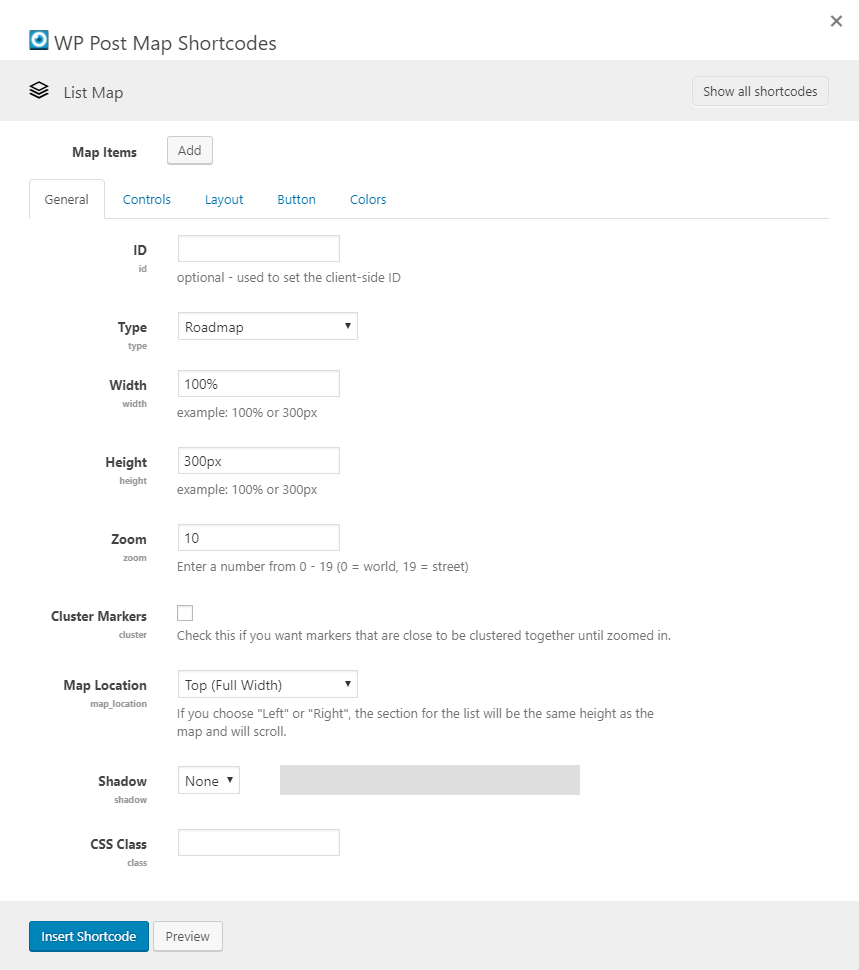Screen dimensions: 859x970
Task: Focus the CSS Class input field
Action: click(259, 843)
